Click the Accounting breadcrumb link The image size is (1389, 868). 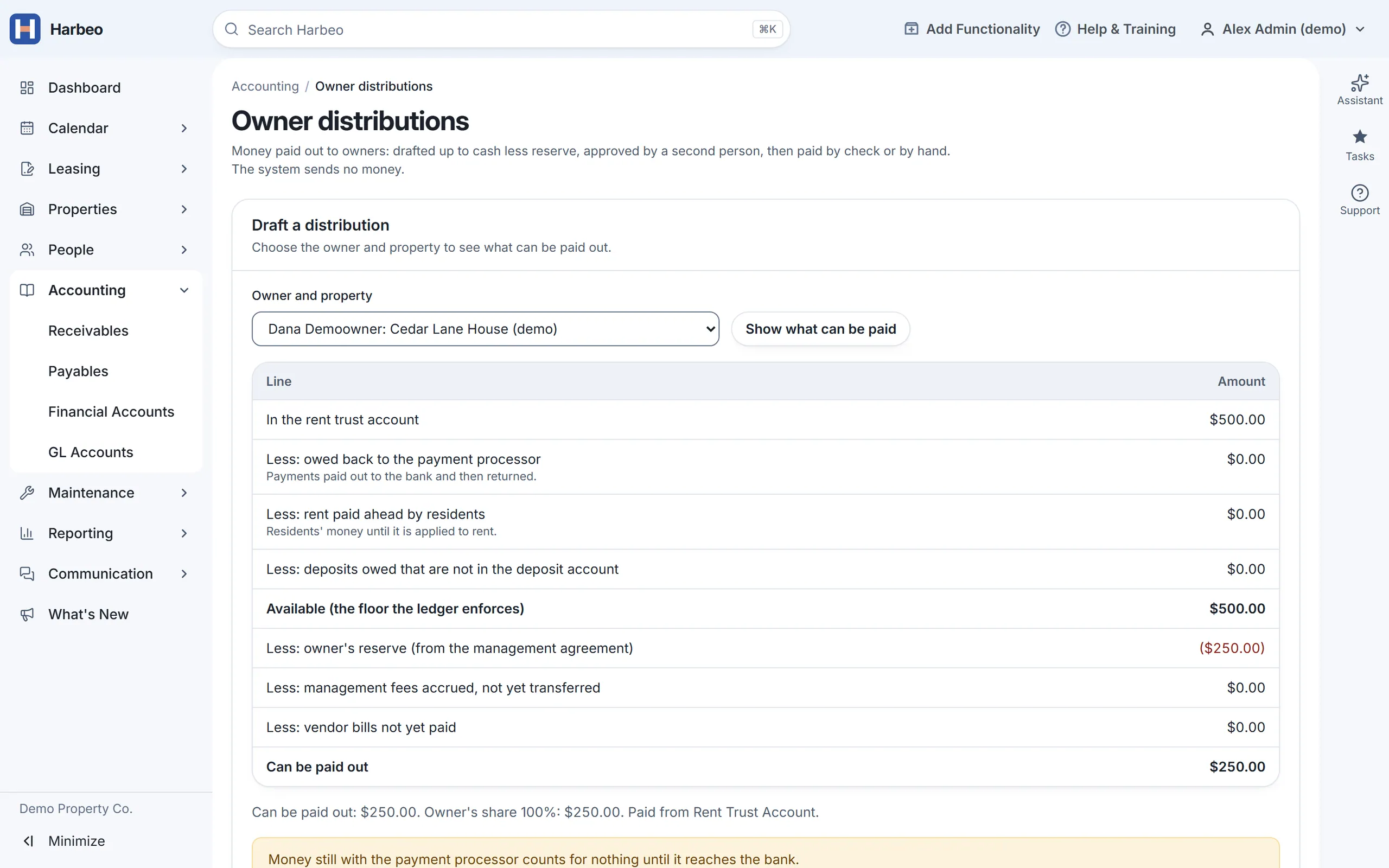coord(265,86)
